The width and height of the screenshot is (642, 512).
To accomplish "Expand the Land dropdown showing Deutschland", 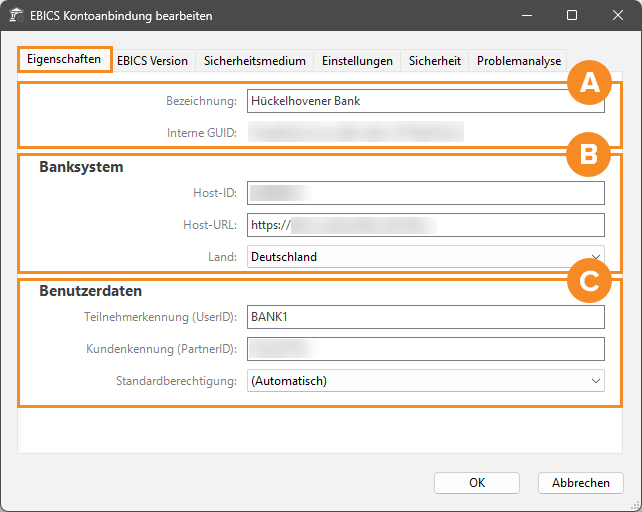I will tap(426, 257).
